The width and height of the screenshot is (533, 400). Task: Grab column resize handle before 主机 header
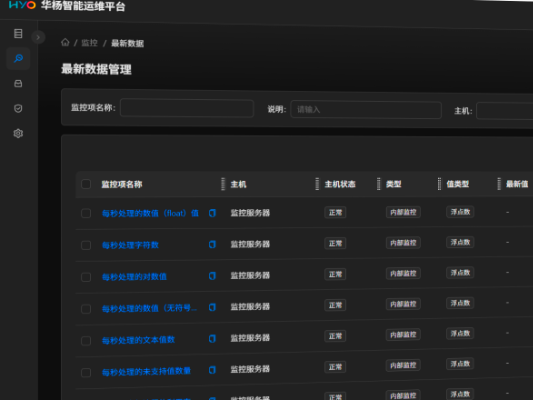click(223, 184)
